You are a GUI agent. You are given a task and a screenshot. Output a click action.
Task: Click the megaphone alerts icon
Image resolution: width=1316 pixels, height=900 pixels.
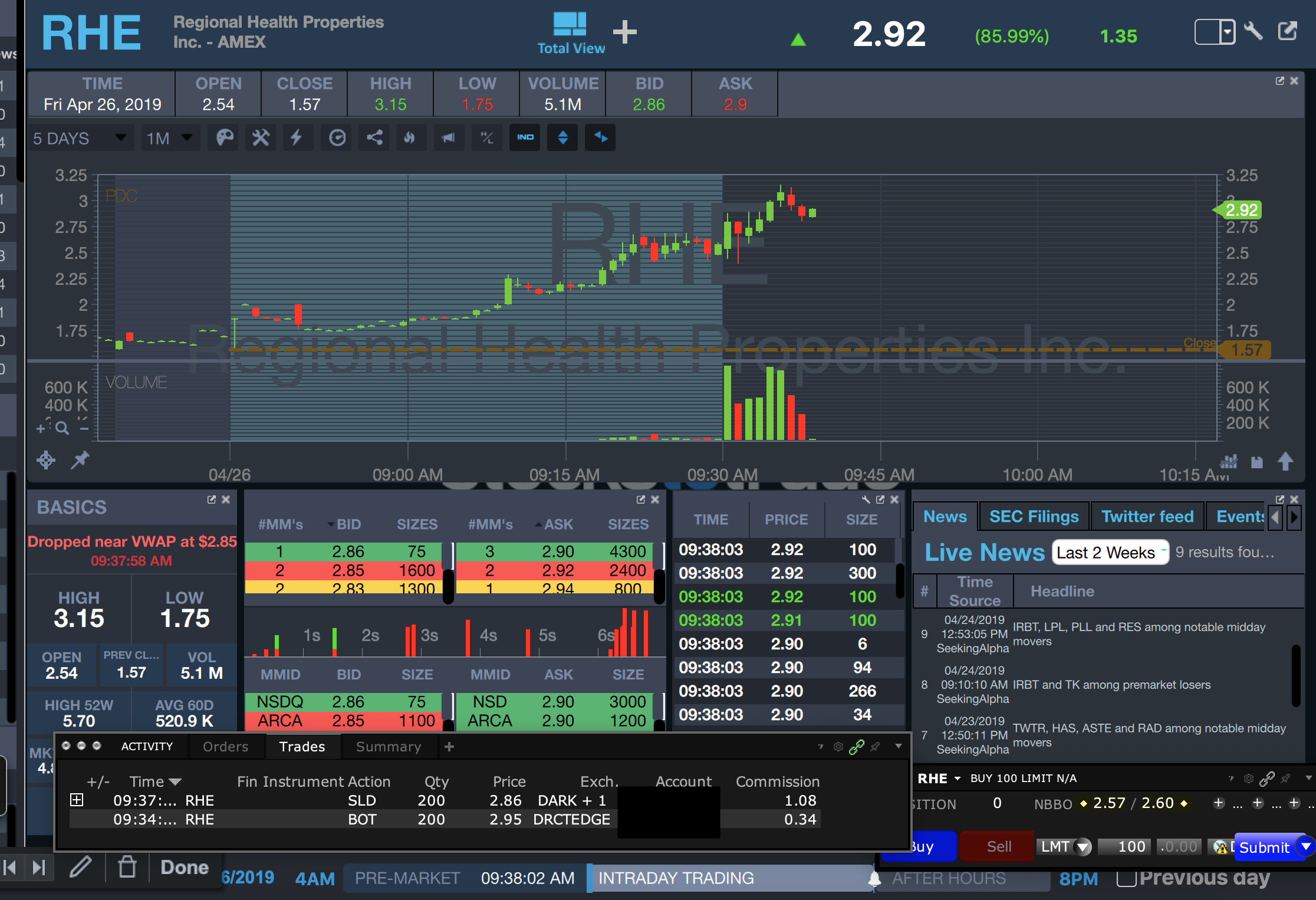448,138
